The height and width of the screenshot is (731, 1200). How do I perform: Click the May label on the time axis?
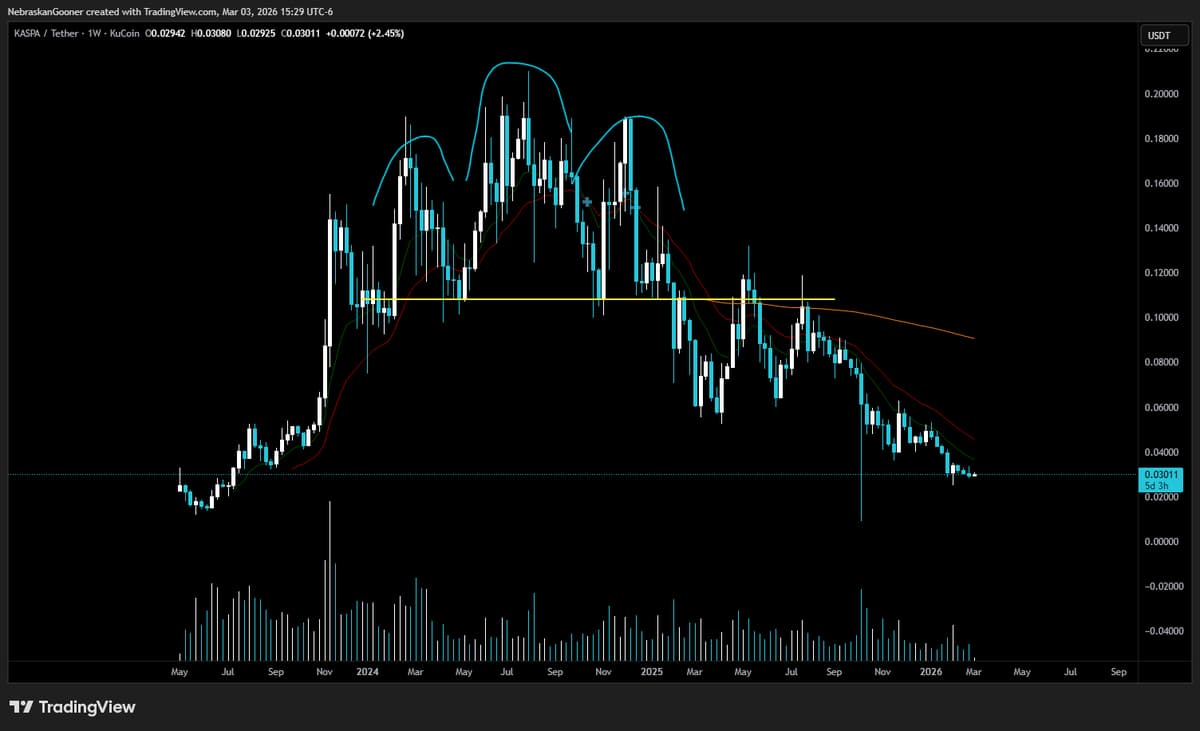(179, 672)
